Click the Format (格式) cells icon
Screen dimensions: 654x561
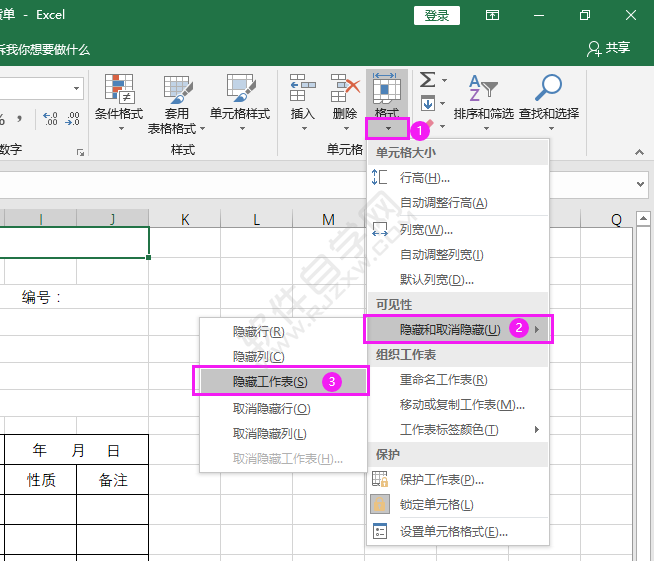(386, 88)
